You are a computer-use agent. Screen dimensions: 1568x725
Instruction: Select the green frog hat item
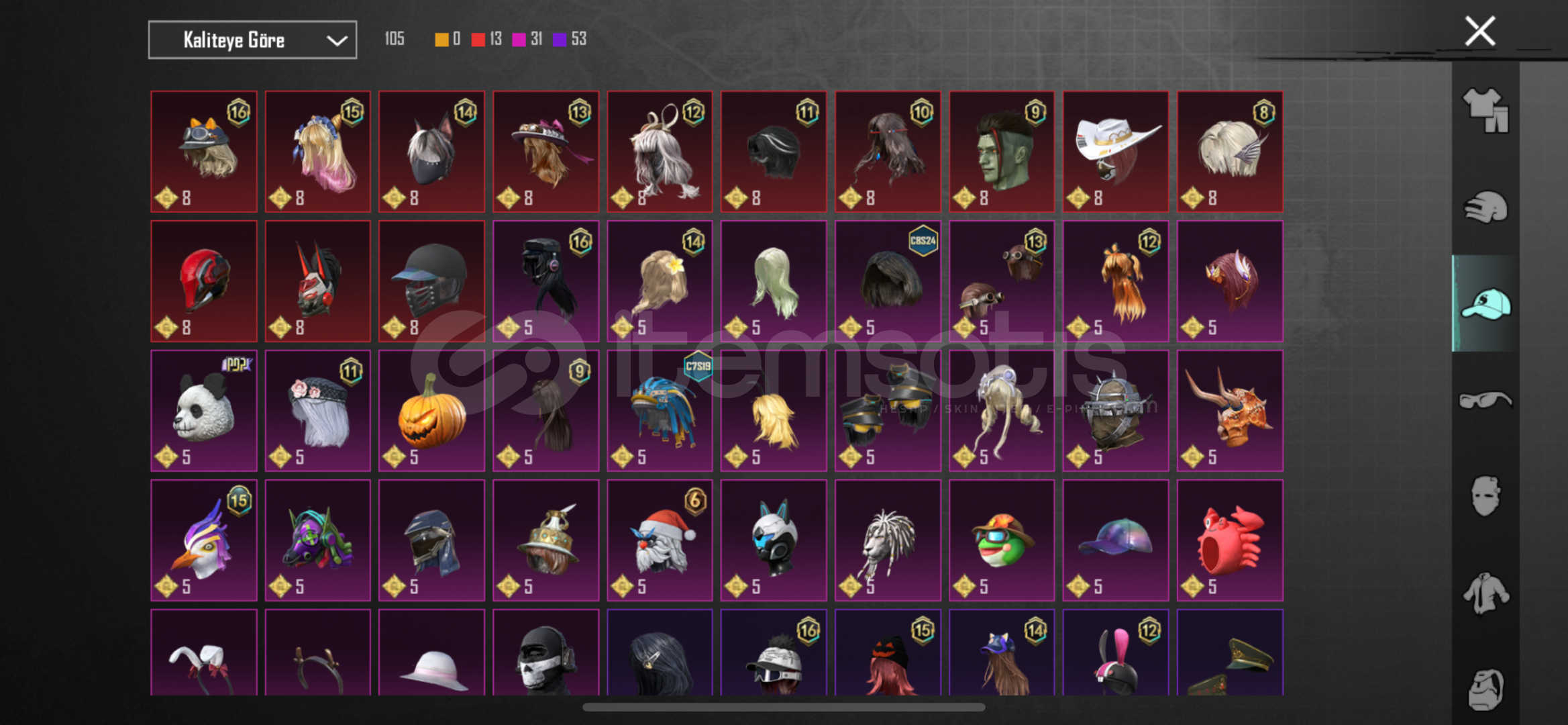(x=1002, y=540)
